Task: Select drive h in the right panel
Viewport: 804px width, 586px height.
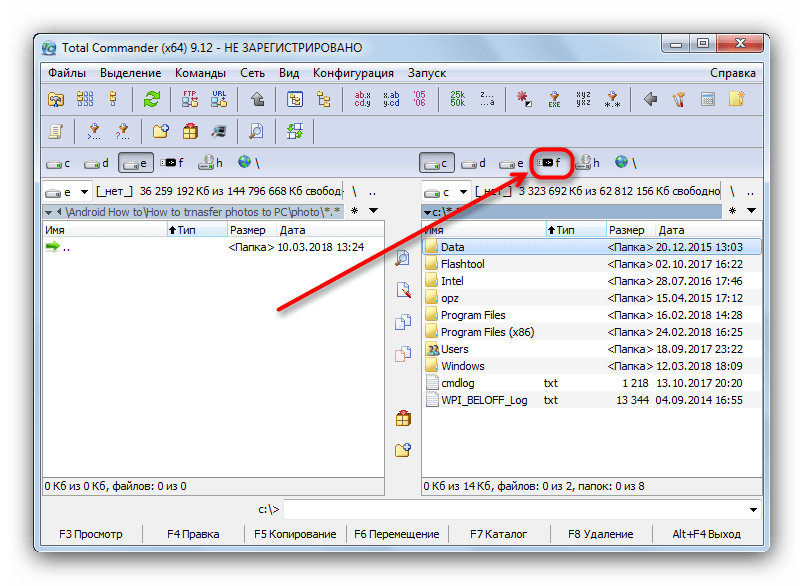Action: tap(587, 162)
